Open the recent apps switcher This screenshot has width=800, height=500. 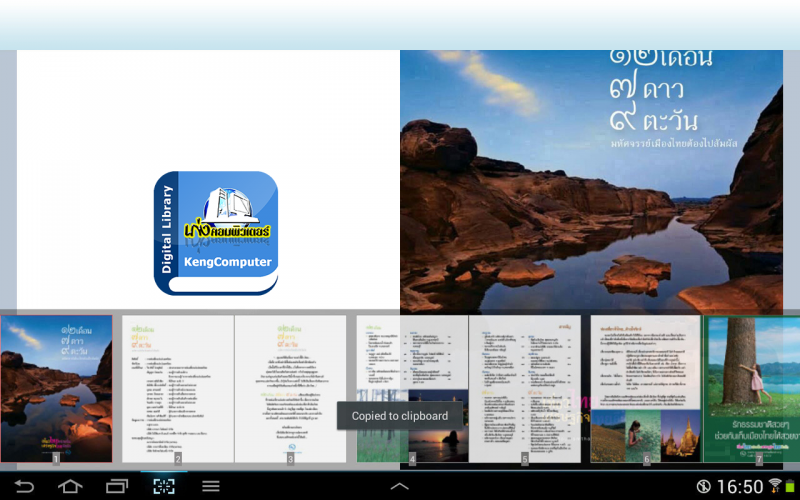point(117,486)
